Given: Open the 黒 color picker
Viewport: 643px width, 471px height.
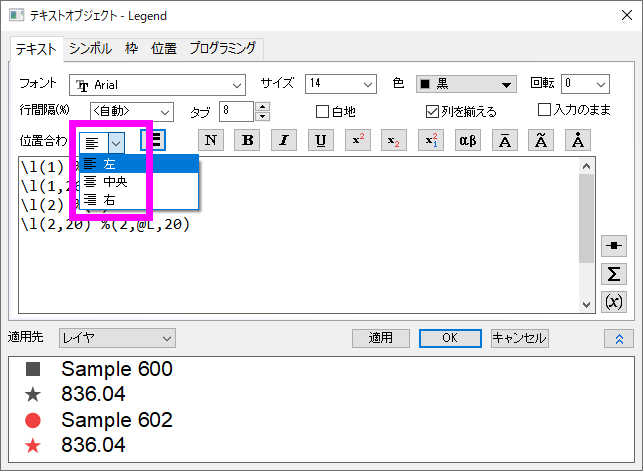Looking at the screenshot, I should coord(466,84).
